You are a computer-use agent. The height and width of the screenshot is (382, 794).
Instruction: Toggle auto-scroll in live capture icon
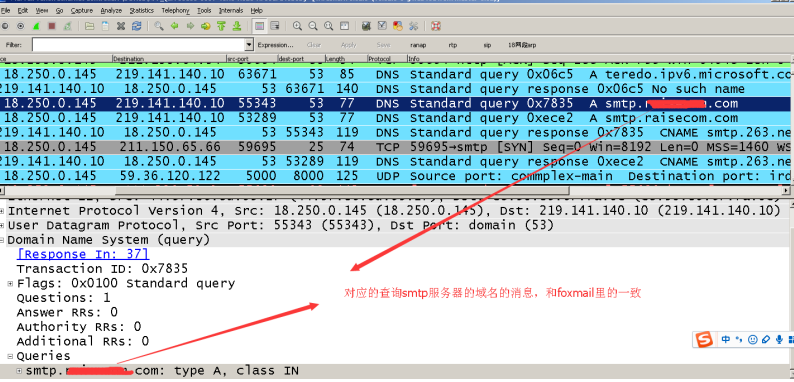coord(275,26)
